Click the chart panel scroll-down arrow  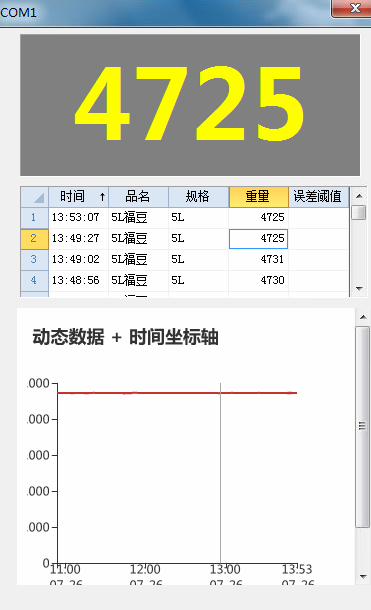363,577
